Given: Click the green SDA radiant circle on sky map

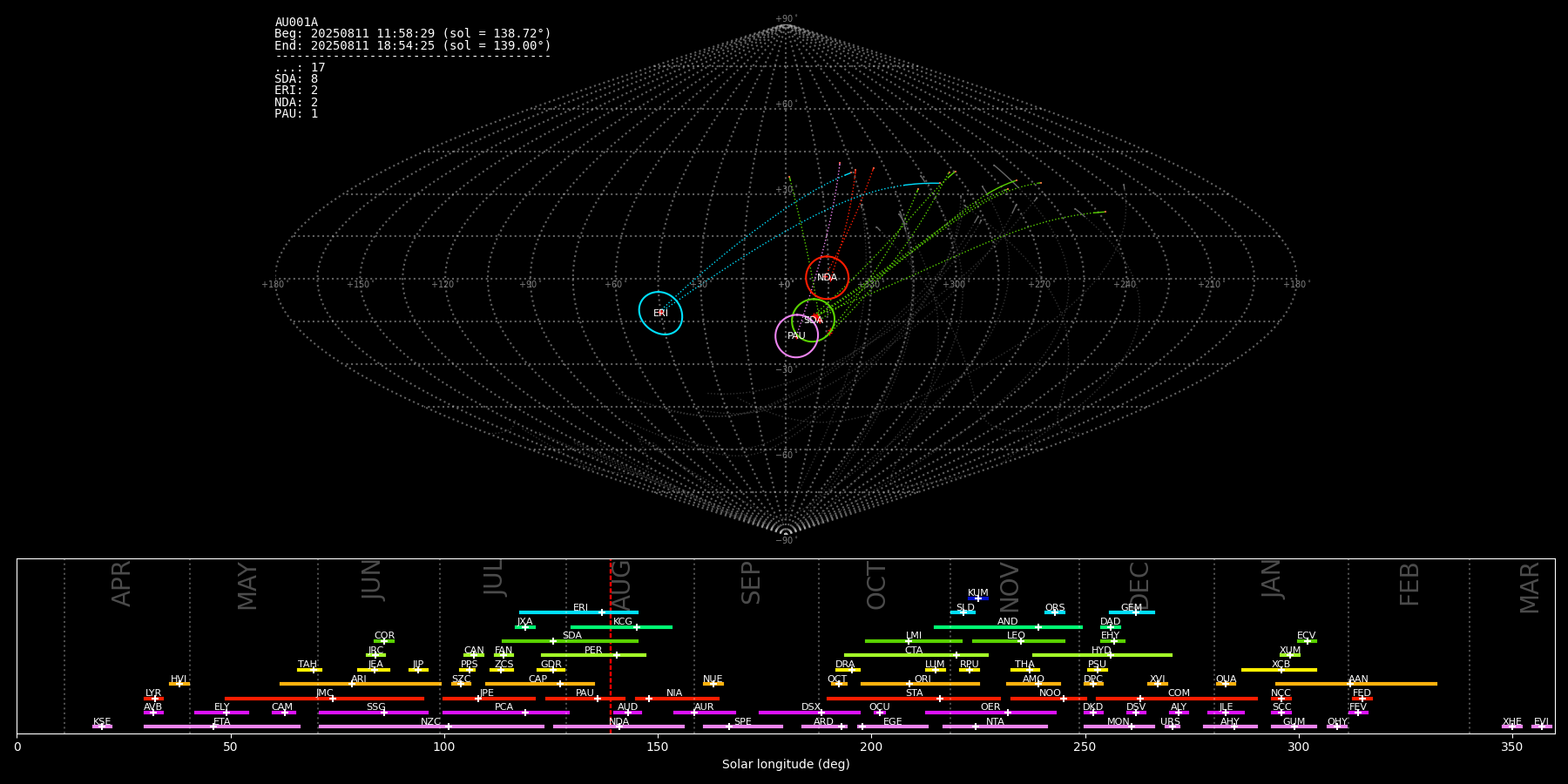Looking at the screenshot, I should (813, 320).
